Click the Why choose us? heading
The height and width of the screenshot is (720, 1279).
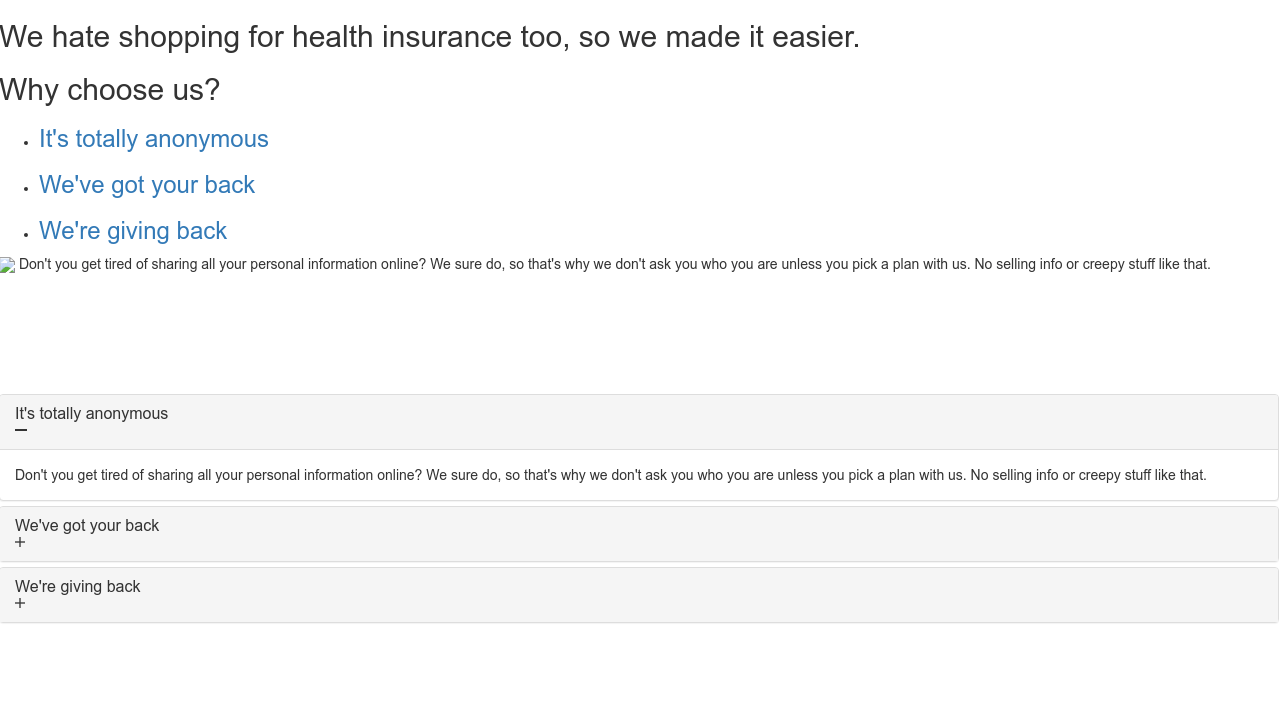(110, 90)
